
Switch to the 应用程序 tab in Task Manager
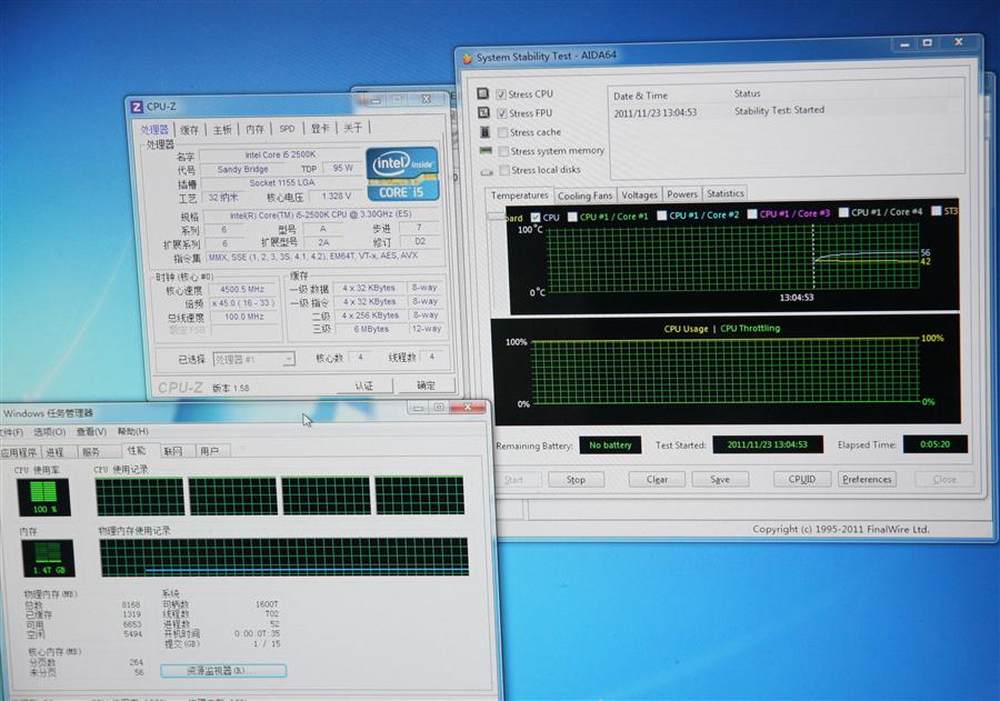click(19, 452)
